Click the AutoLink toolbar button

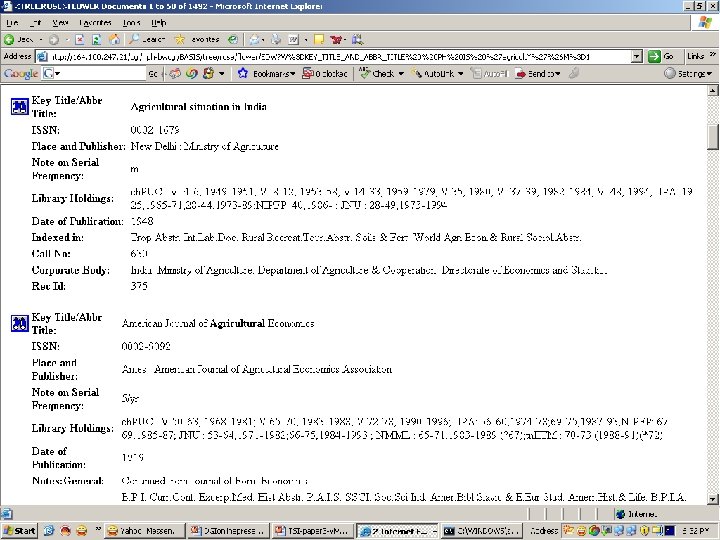tap(433, 73)
